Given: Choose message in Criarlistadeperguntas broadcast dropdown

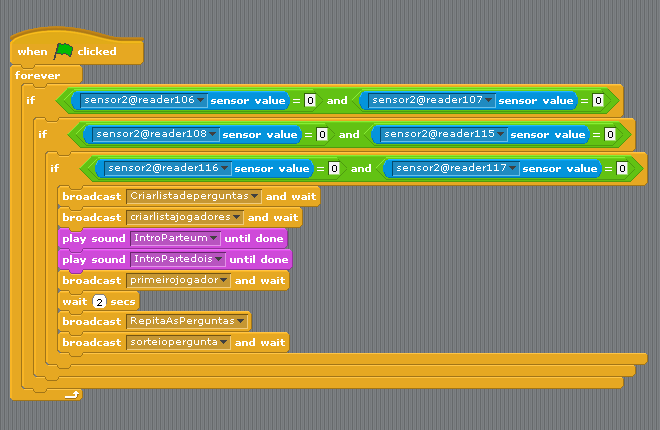Looking at the screenshot, I should [x=256, y=196].
